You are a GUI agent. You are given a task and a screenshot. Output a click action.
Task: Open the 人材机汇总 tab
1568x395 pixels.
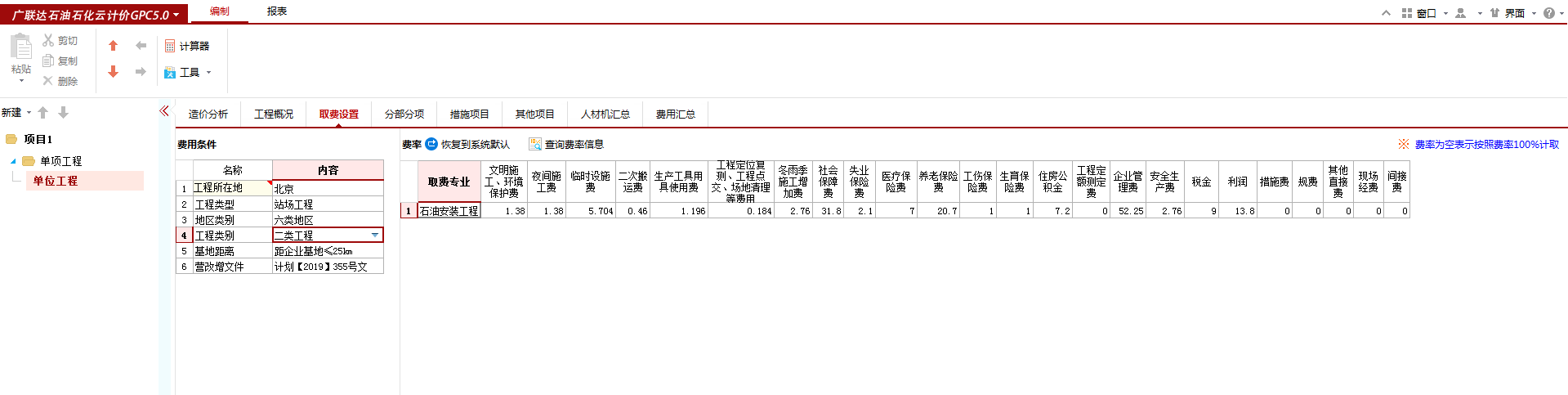[x=605, y=114]
